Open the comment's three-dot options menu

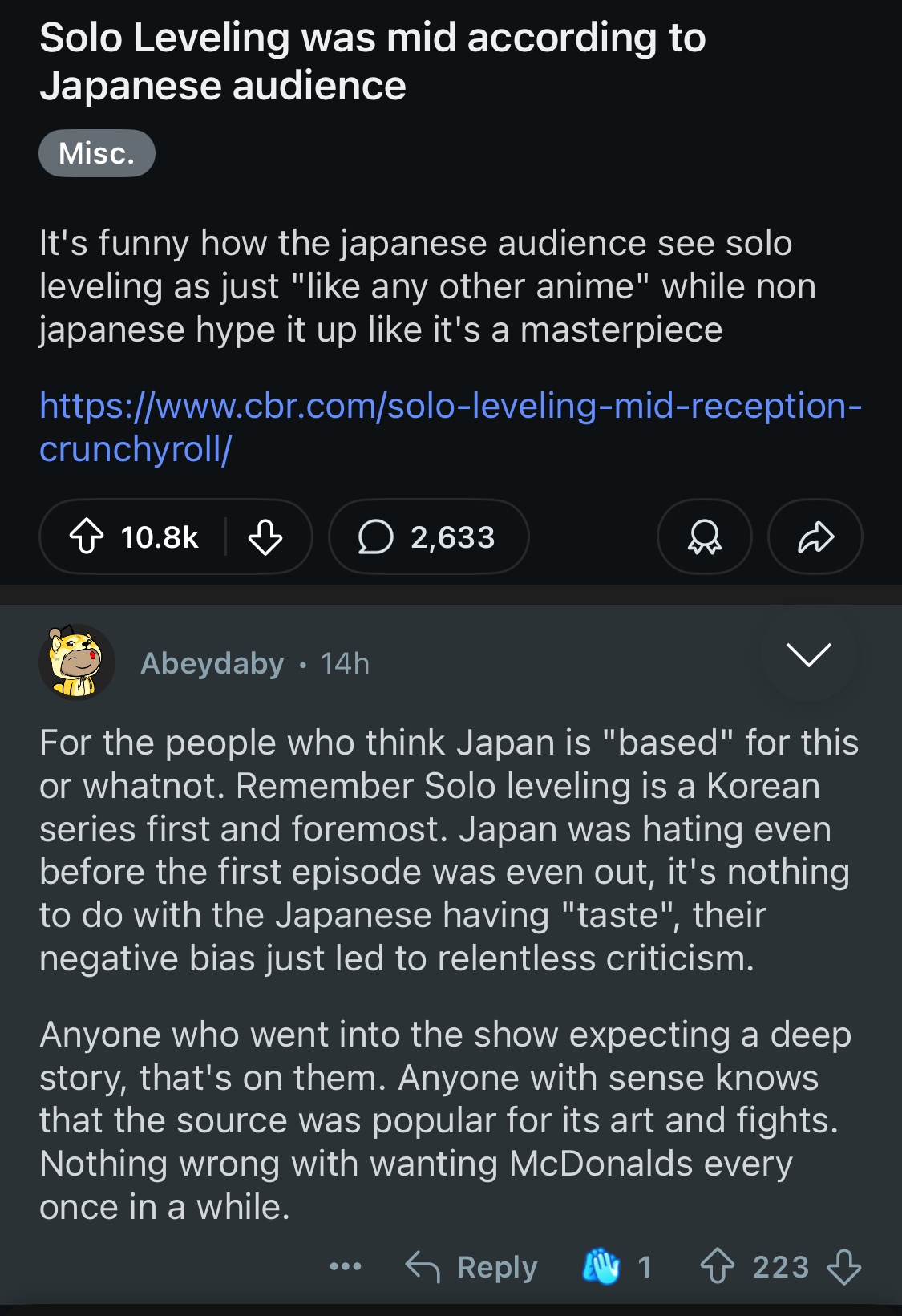(346, 1267)
